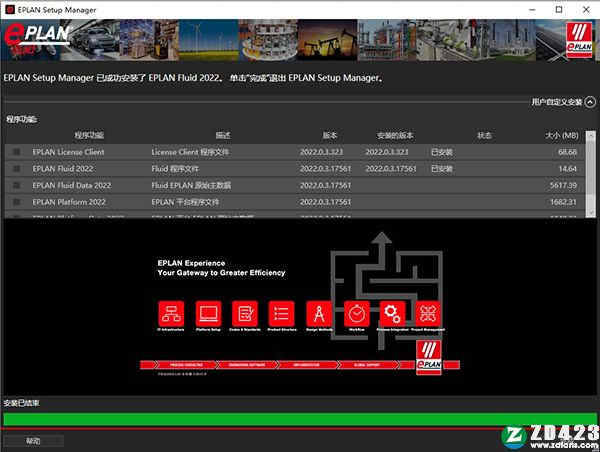Image resolution: width=600 pixels, height=452 pixels.
Task: Click the IT Infrastructure icon
Action: point(173,312)
